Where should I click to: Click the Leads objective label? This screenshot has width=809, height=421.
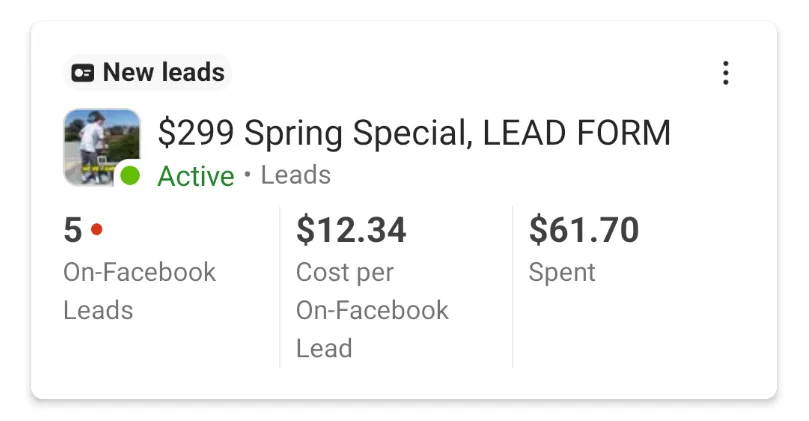click(296, 175)
